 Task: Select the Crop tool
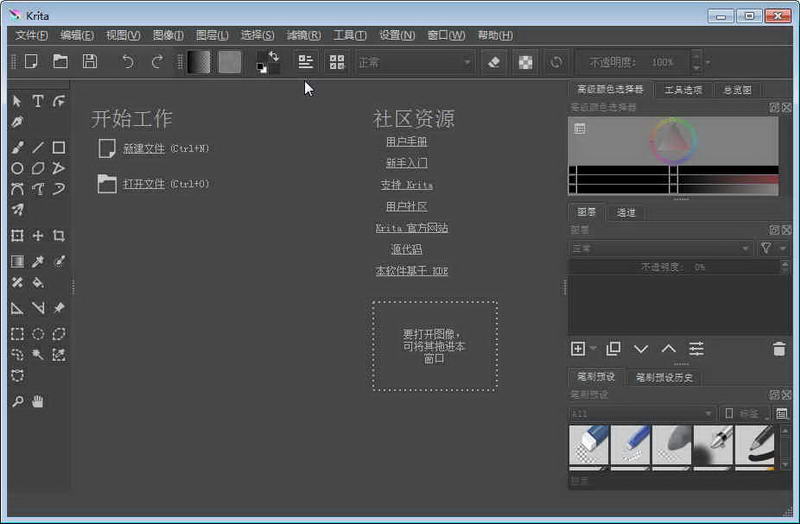[59, 235]
